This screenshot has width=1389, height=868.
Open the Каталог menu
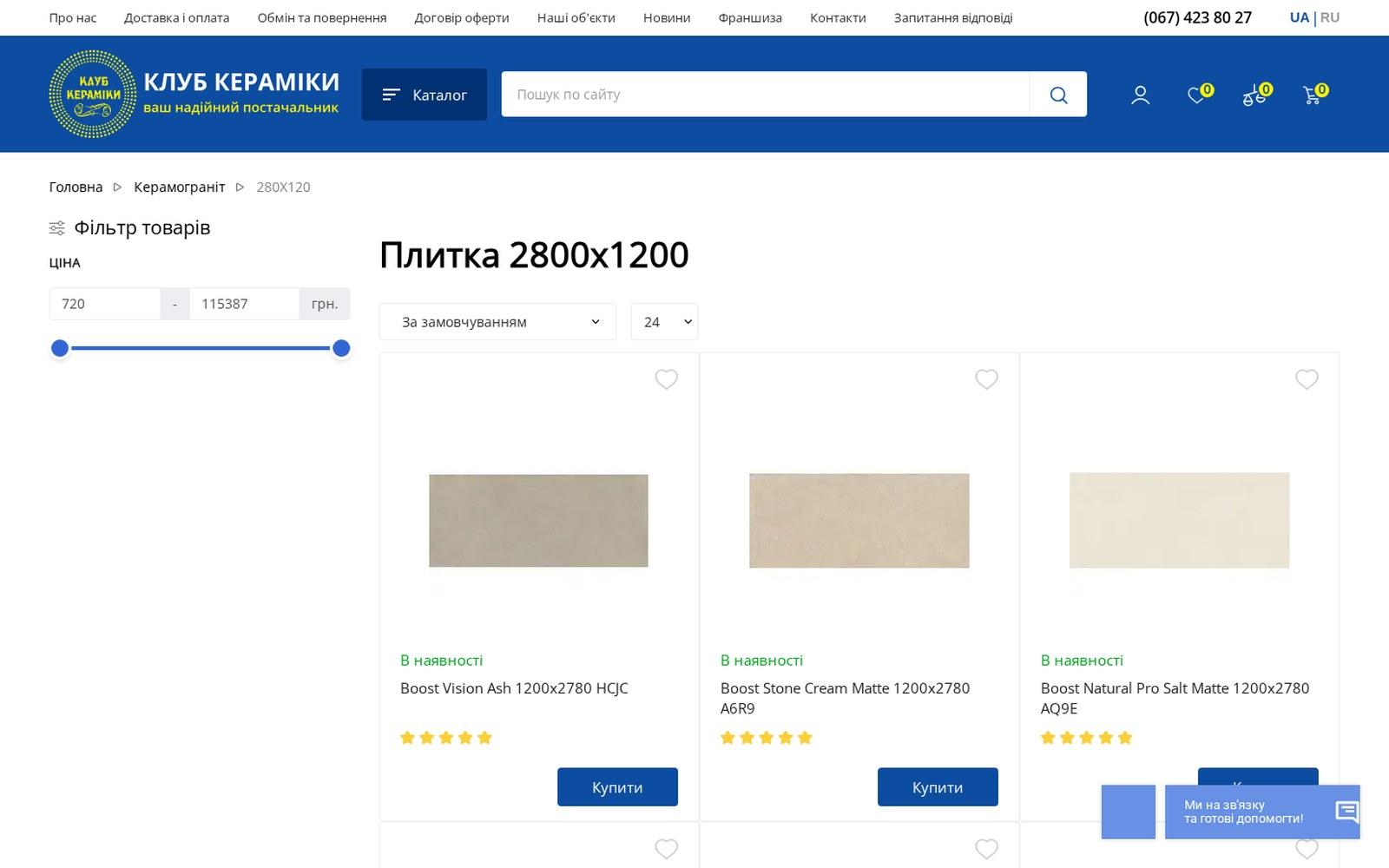tap(424, 95)
